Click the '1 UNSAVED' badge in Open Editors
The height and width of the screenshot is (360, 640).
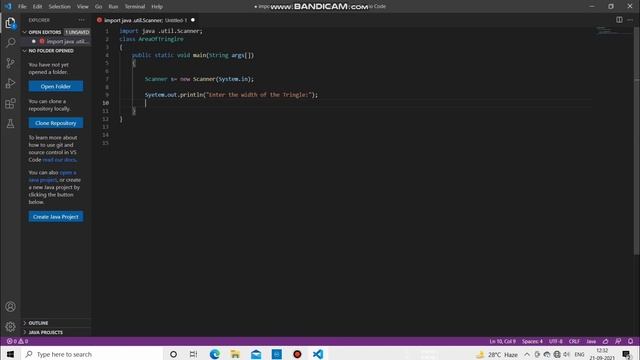pos(77,32)
